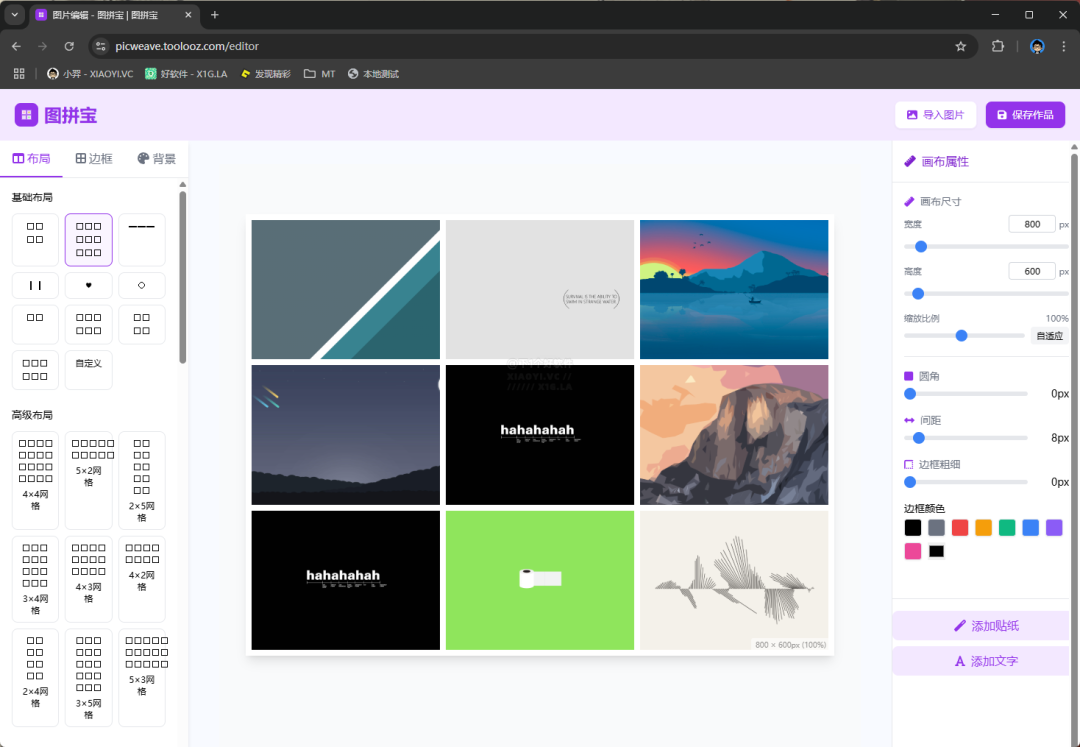The image size is (1080, 747).
Task: Open a new browser tab
Action: coord(215,14)
